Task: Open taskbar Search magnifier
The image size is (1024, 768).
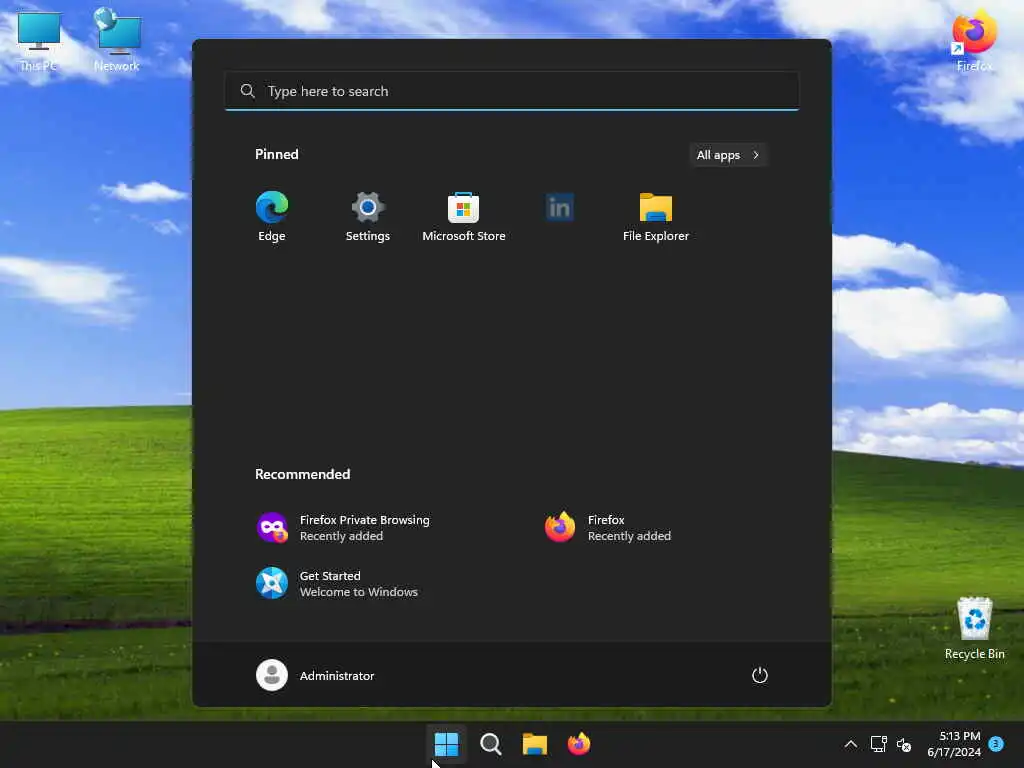Action: [x=490, y=744]
